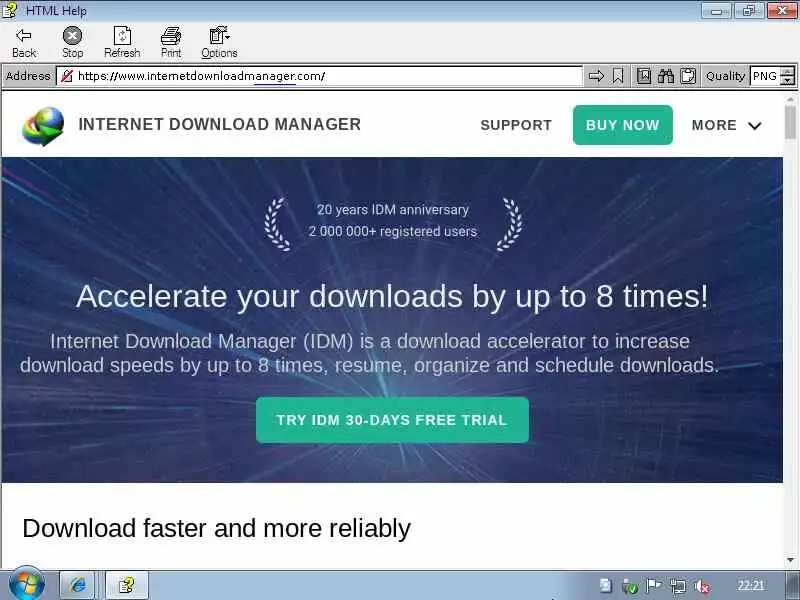
Task: Open the SUPPORT page link
Action: tap(516, 125)
